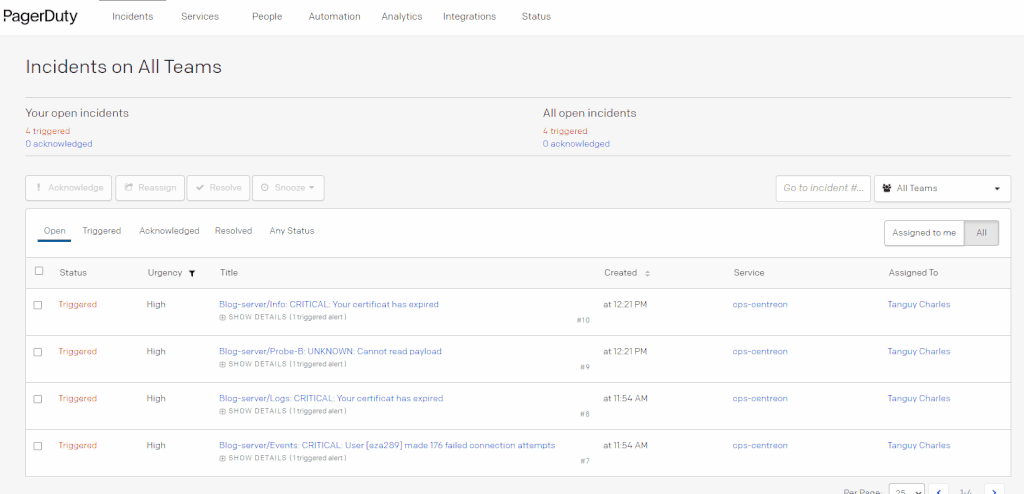Click the Title column header
1024x494 pixels.
(x=229, y=273)
